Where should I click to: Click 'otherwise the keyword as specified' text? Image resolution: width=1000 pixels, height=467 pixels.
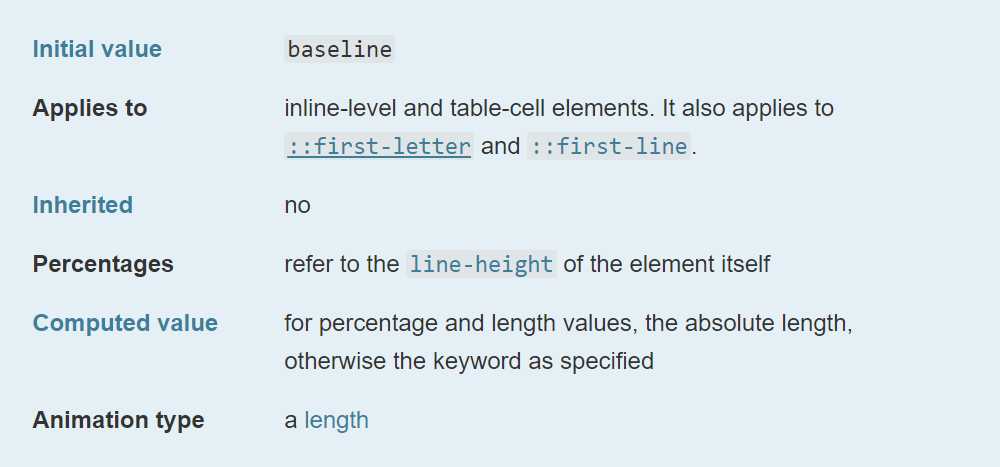[468, 361]
